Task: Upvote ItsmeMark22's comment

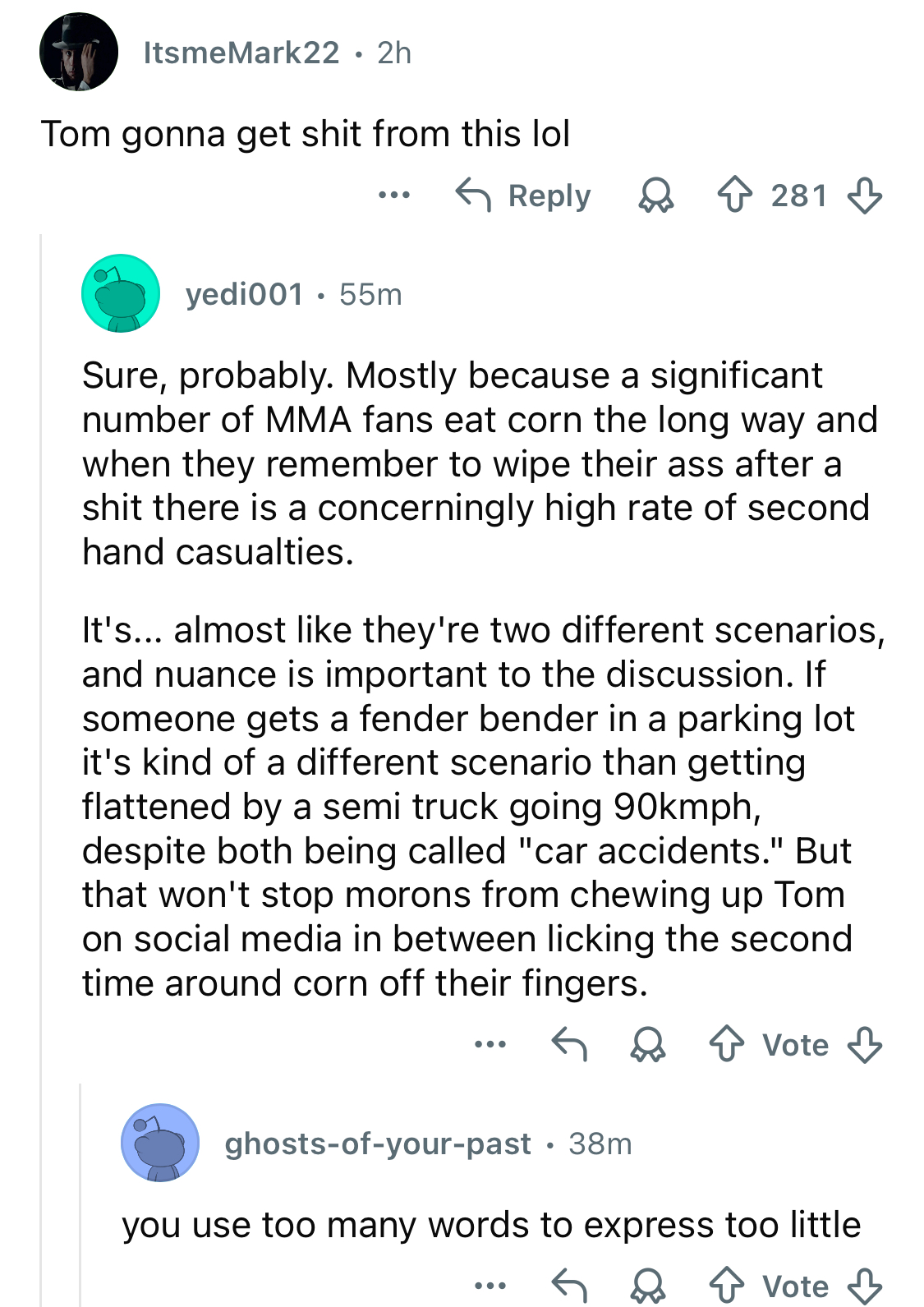Action: pyautogui.click(x=734, y=196)
